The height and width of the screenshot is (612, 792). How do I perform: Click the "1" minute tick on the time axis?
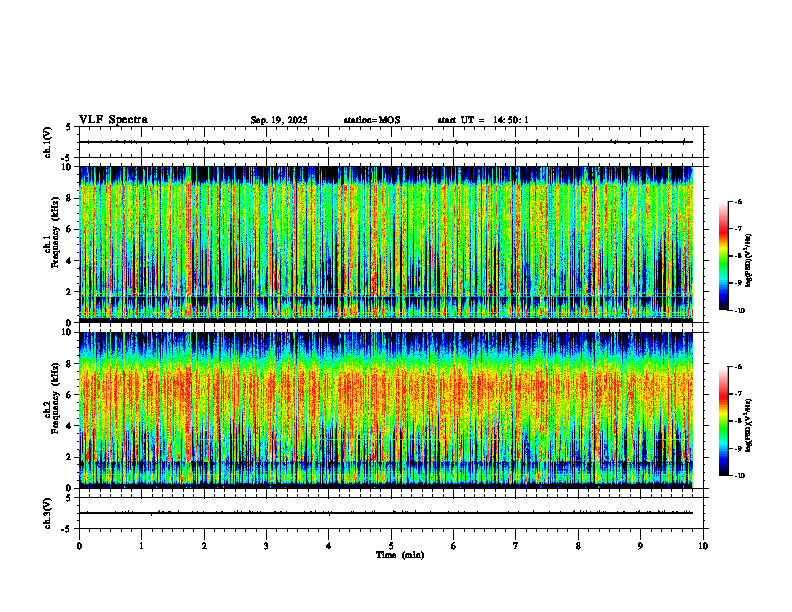(x=141, y=546)
